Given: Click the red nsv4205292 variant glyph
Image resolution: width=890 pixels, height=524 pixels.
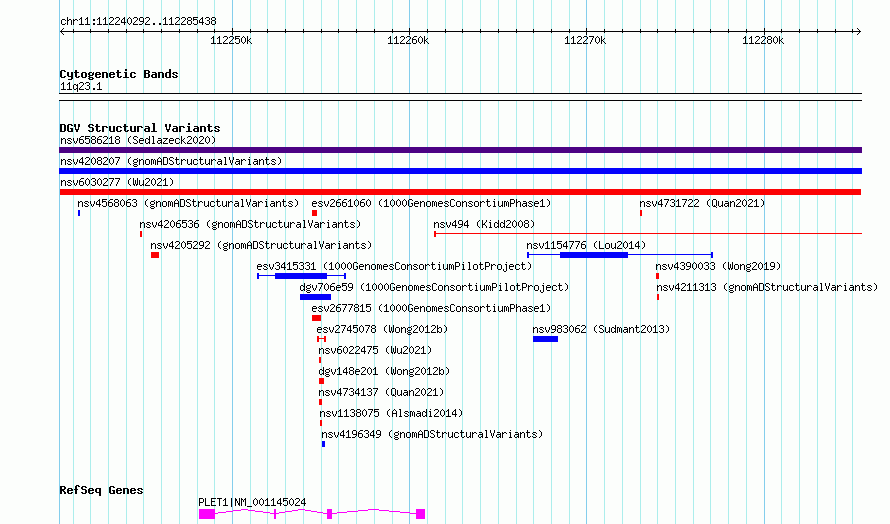Looking at the screenshot, I should pos(155,255).
